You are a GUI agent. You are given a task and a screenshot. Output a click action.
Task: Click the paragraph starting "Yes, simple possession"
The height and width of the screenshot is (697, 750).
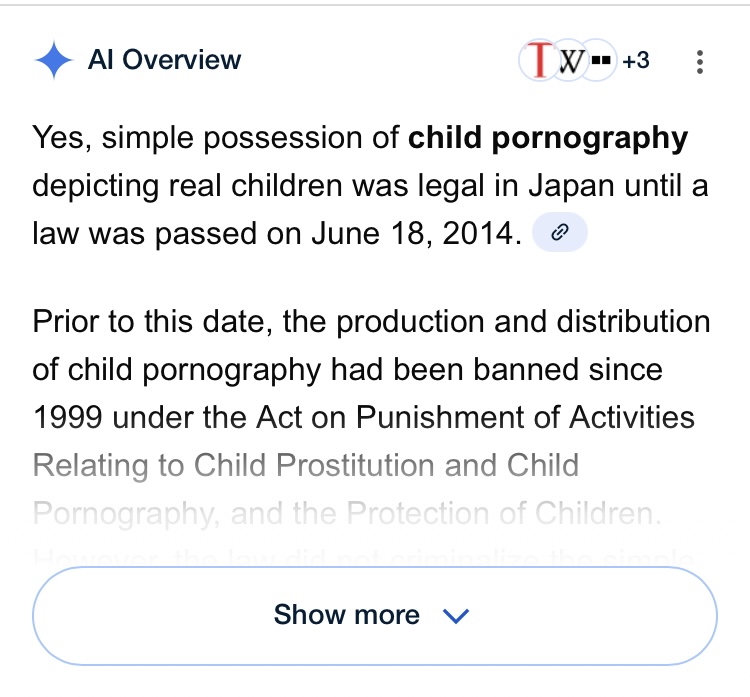click(x=360, y=186)
